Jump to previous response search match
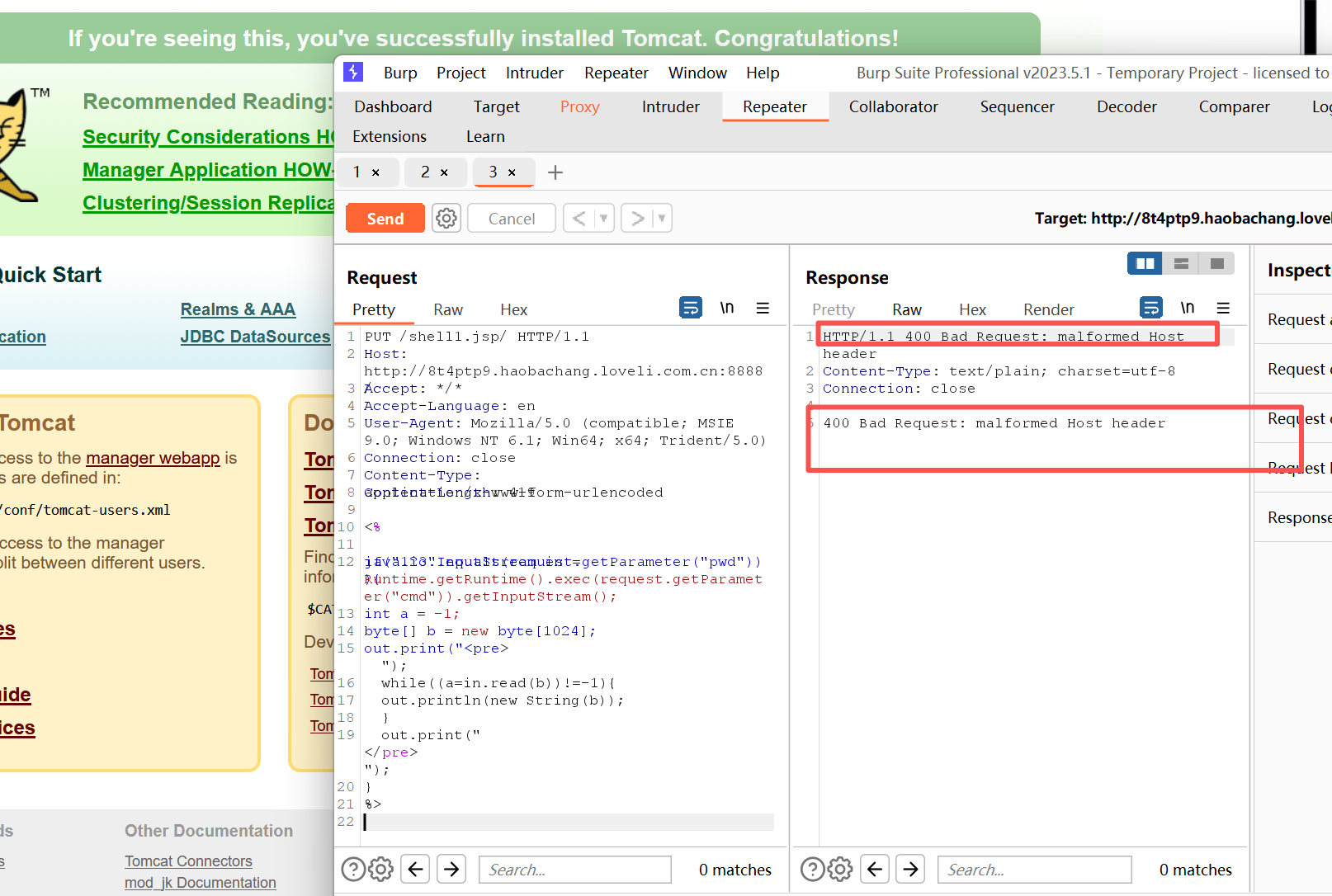This screenshot has width=1332, height=896. click(875, 870)
